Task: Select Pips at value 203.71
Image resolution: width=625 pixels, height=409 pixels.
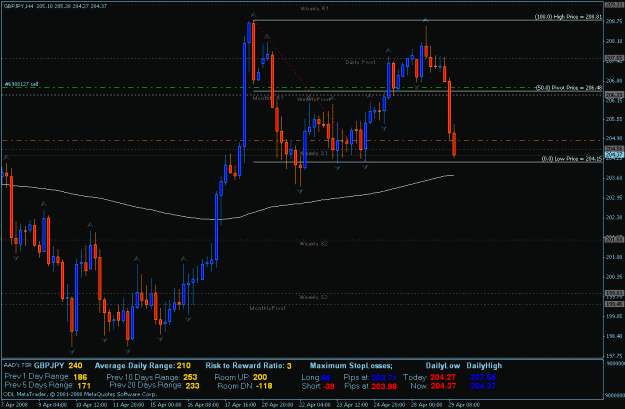Action: 384,377
